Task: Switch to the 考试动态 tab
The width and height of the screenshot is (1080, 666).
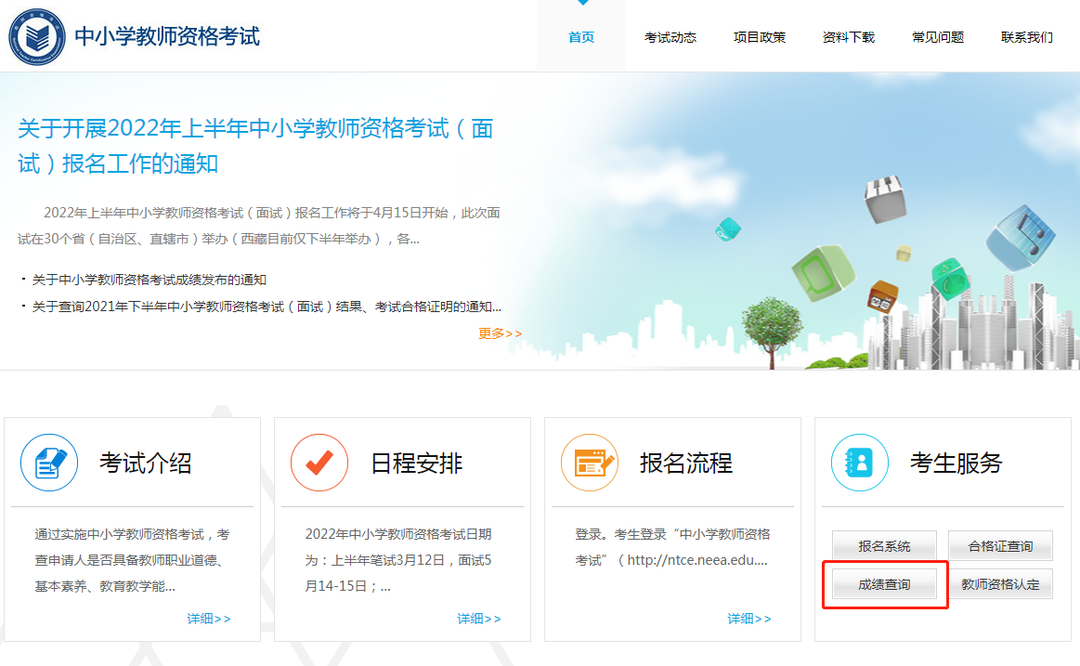Action: (x=670, y=36)
